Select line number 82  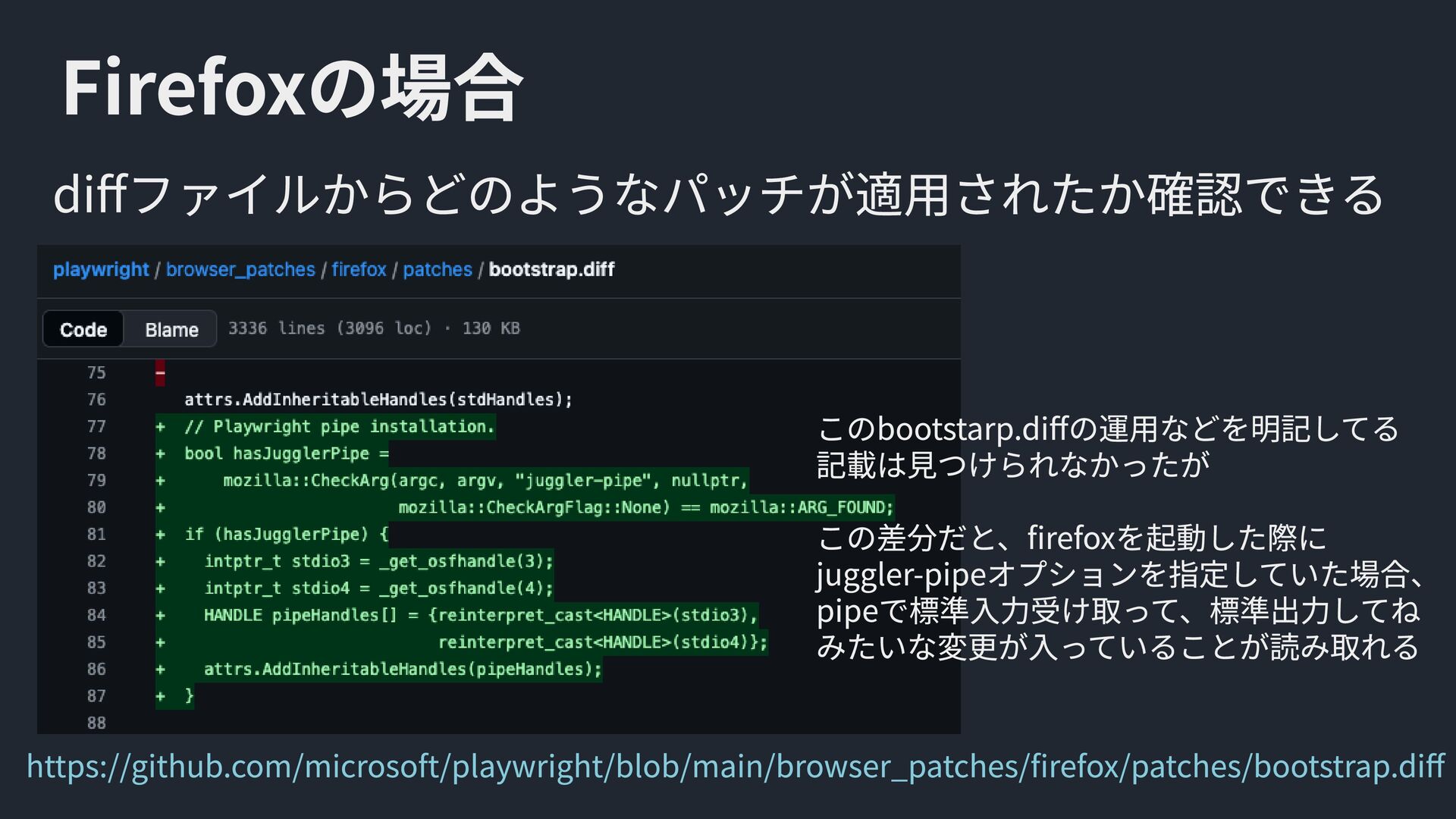[x=96, y=561]
